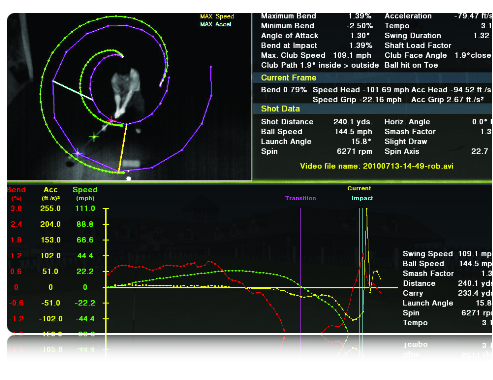Image resolution: width=493 pixels, height=380 pixels.
Task: Click the green cross marker near club shaft
Action: tap(94, 136)
